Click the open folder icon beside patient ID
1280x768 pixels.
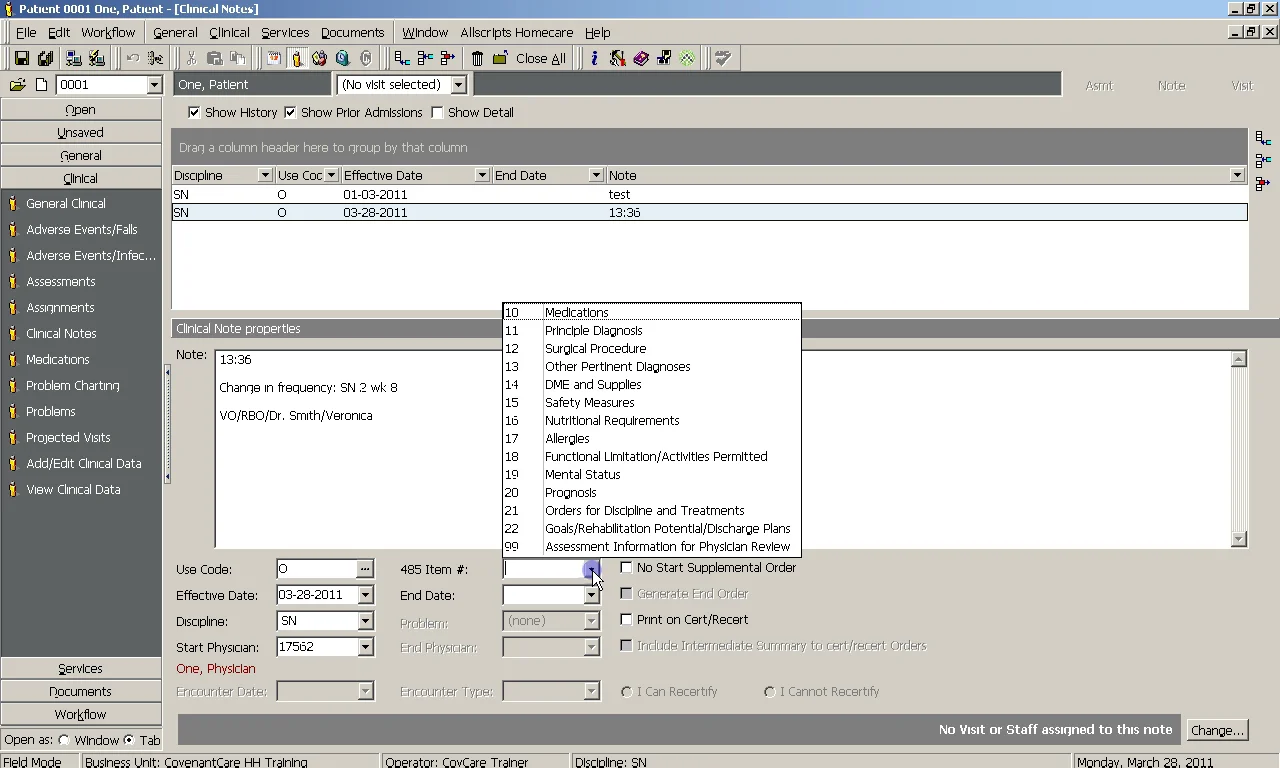tap(18, 85)
